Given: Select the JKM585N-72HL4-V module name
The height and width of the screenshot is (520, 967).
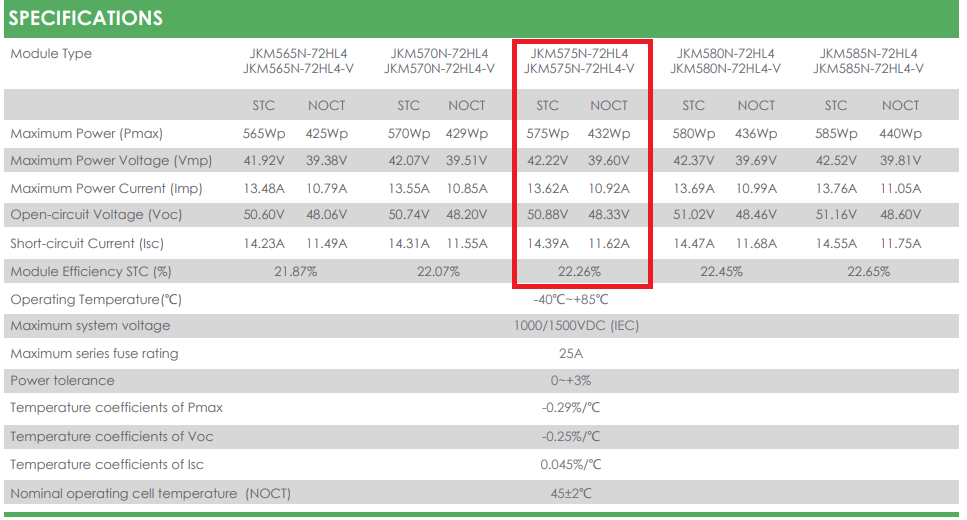Looking at the screenshot, I should 868,69.
